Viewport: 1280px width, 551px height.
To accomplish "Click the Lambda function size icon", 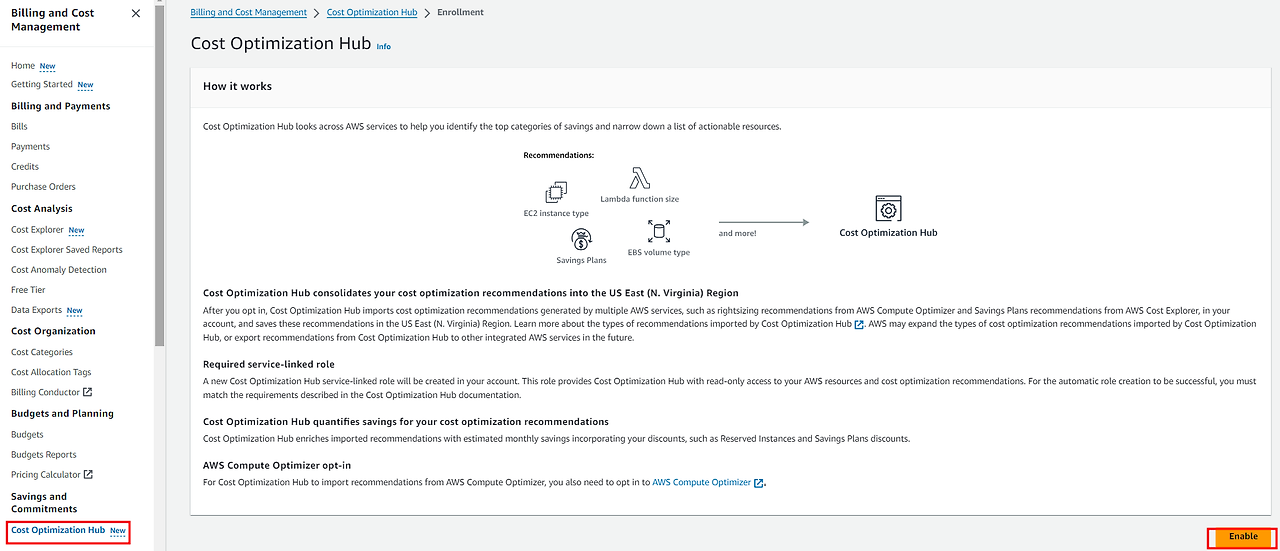I will tap(640, 179).
